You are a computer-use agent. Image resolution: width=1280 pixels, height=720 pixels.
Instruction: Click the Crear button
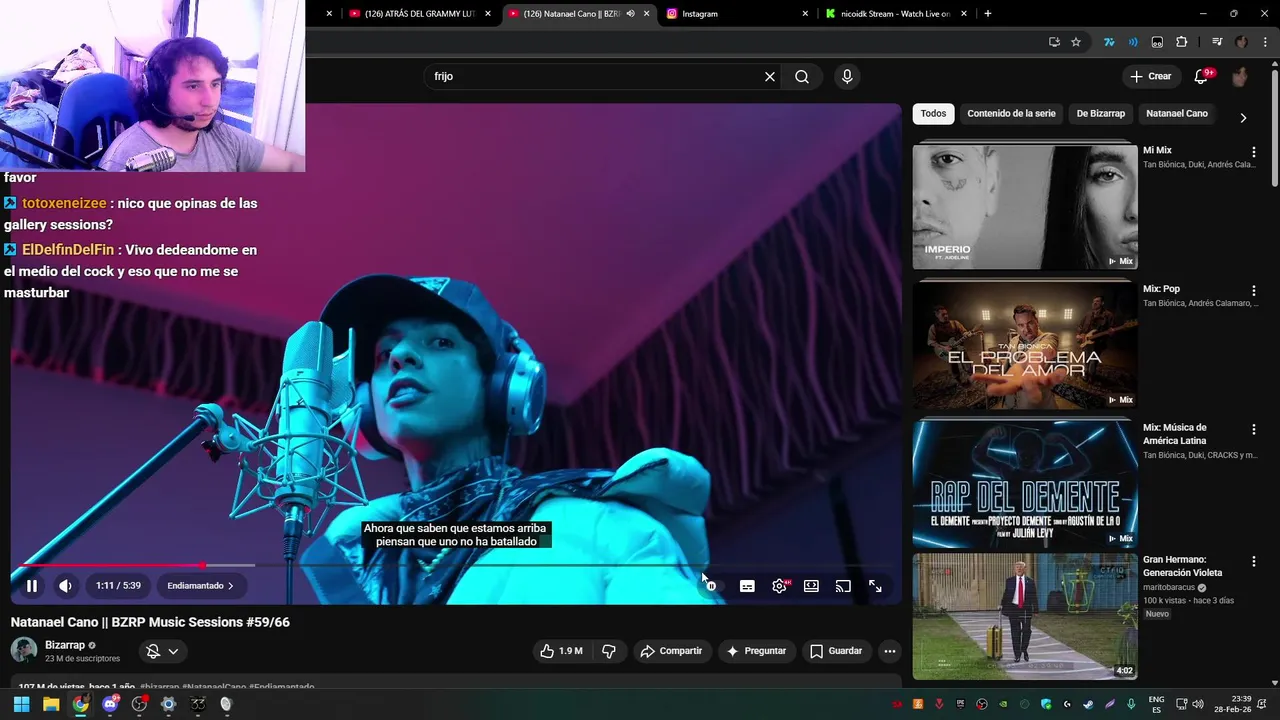pos(1150,76)
